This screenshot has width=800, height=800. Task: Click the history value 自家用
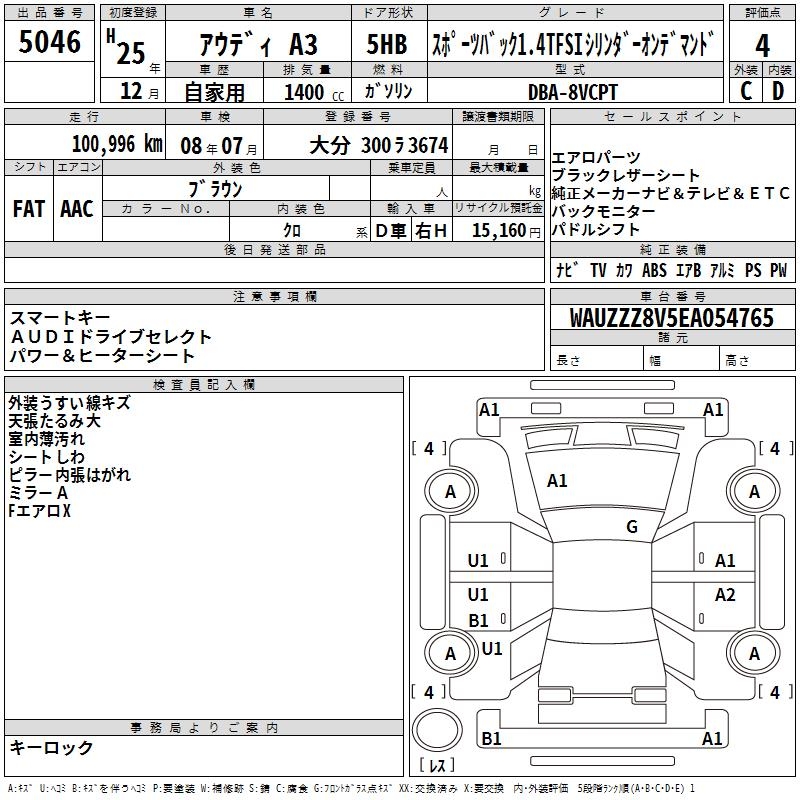pyautogui.click(x=214, y=92)
